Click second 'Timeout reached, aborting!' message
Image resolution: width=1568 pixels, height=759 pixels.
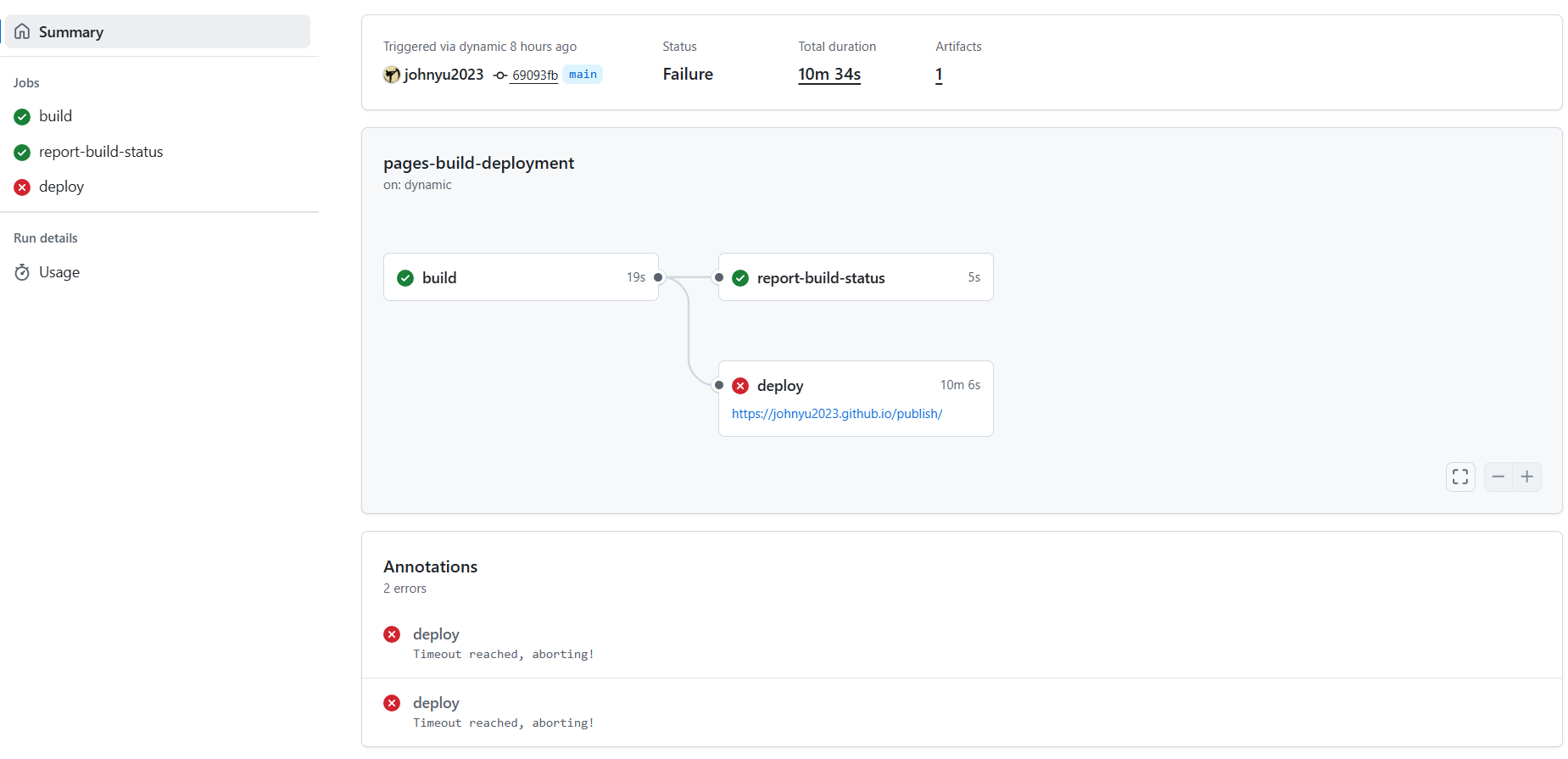(504, 723)
